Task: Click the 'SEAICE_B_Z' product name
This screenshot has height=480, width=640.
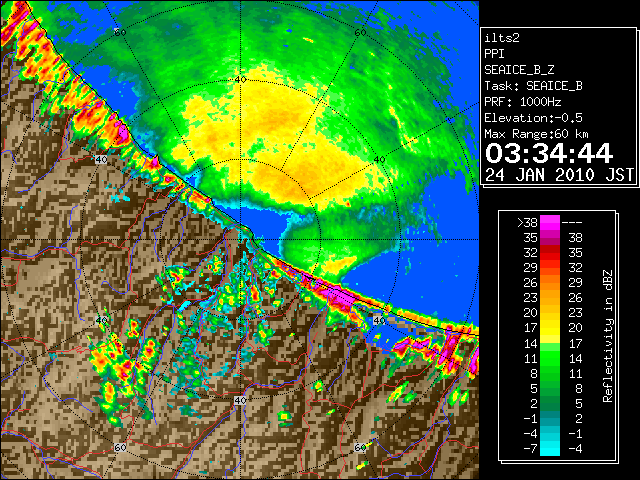Action: coord(519,70)
